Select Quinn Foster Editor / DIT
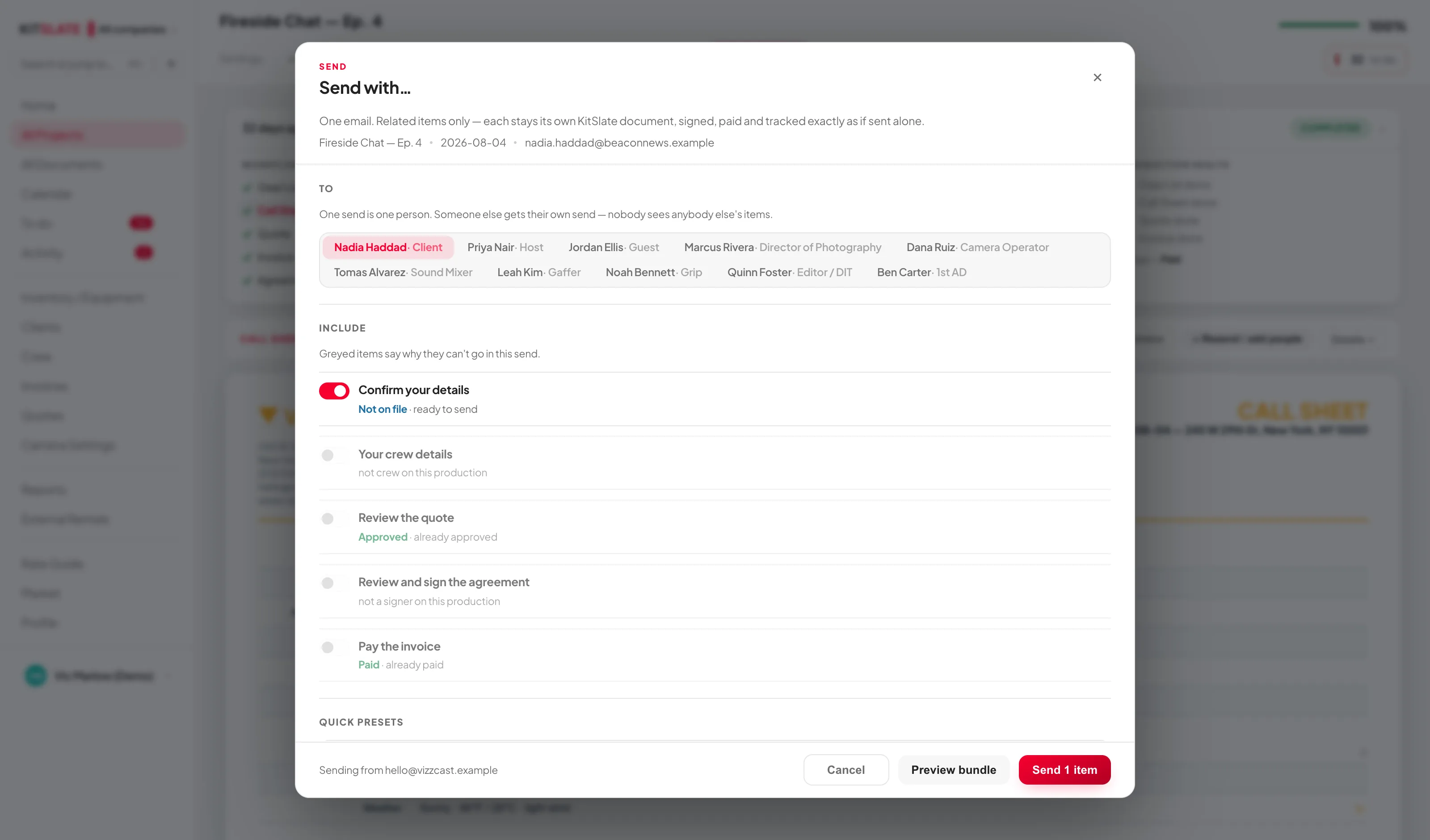Image resolution: width=1430 pixels, height=840 pixels. (x=789, y=273)
